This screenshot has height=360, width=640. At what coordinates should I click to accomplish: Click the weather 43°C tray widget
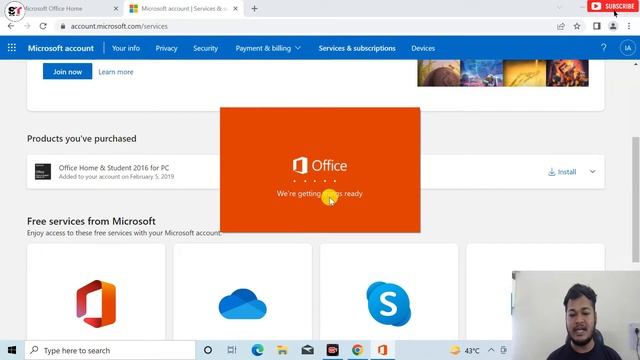[x=464, y=350]
